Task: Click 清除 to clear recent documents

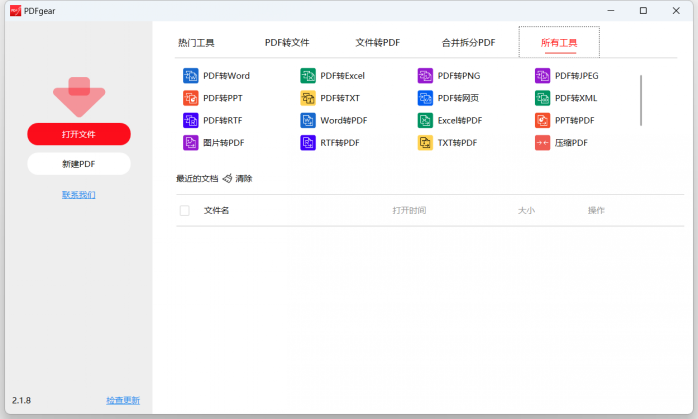Action: point(243,179)
